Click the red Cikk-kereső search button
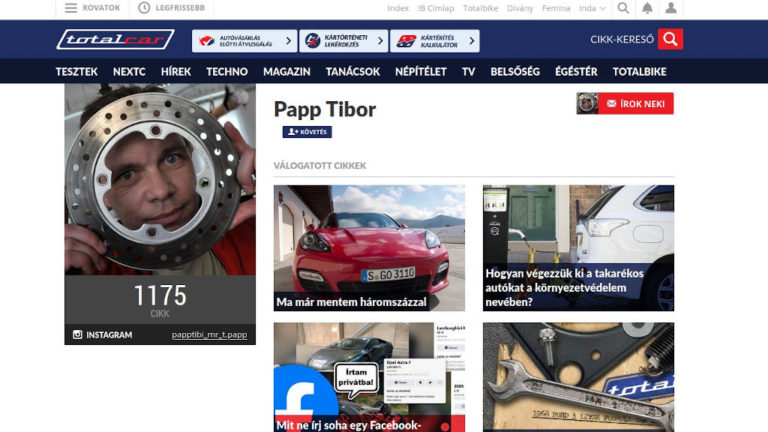Viewport: 768px width, 432px height. 670,39
